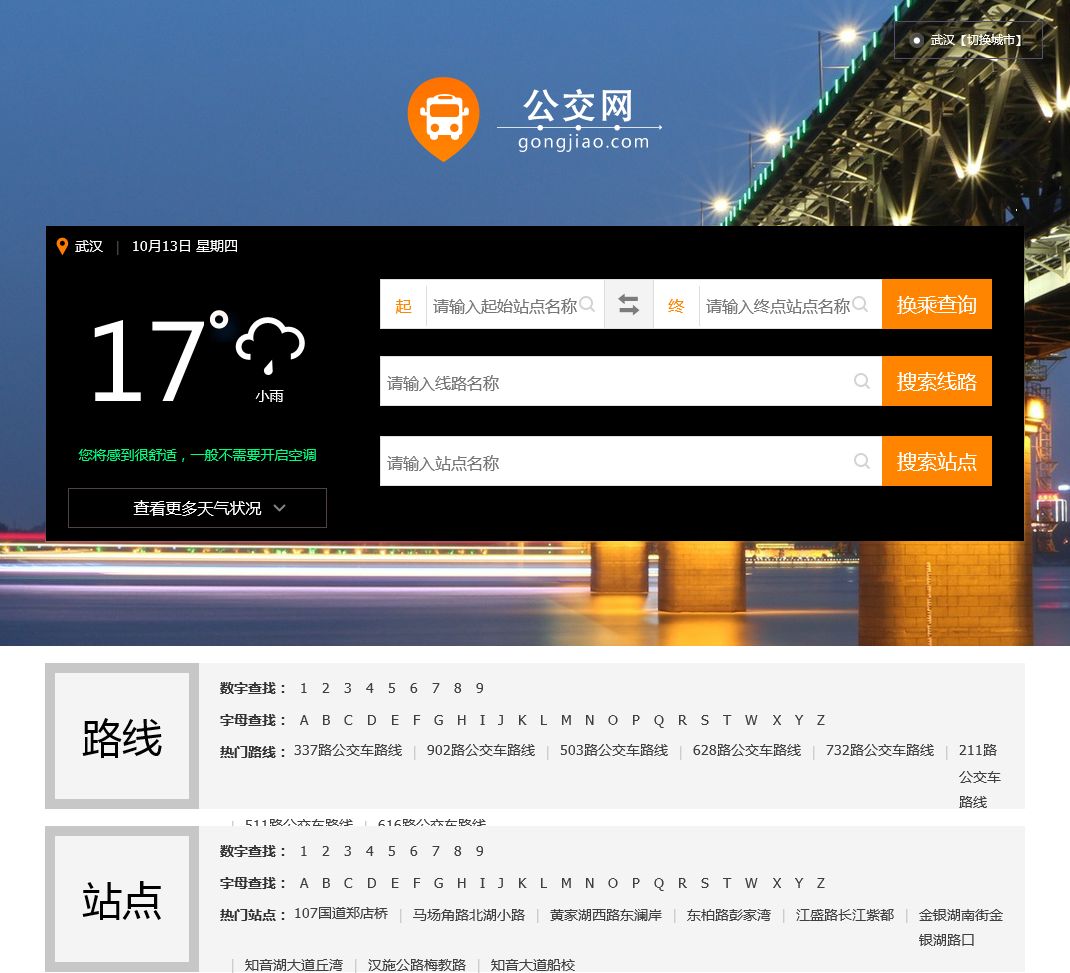Select letter M in the 路线 字母查找 row
The image size is (1070, 973).
[x=566, y=721]
